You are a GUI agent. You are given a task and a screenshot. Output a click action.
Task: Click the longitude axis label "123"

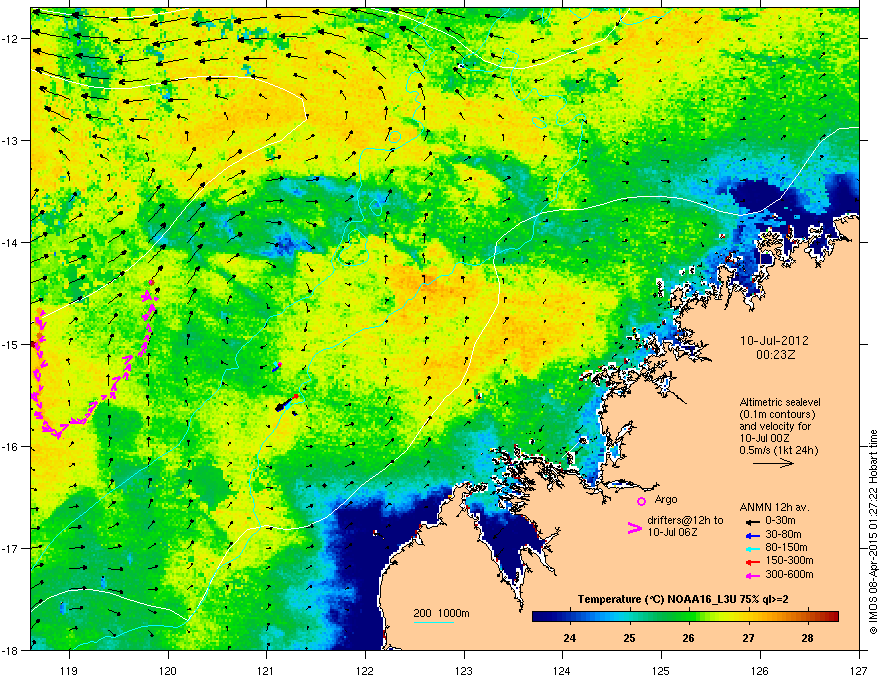coord(464,670)
